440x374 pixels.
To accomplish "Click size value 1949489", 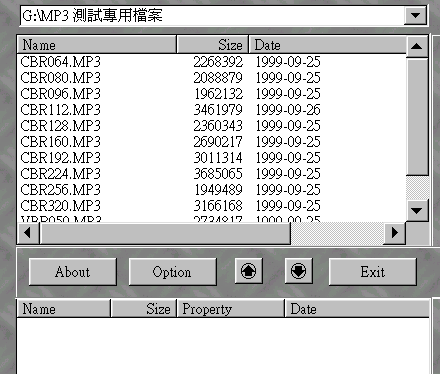I will [x=219, y=190].
